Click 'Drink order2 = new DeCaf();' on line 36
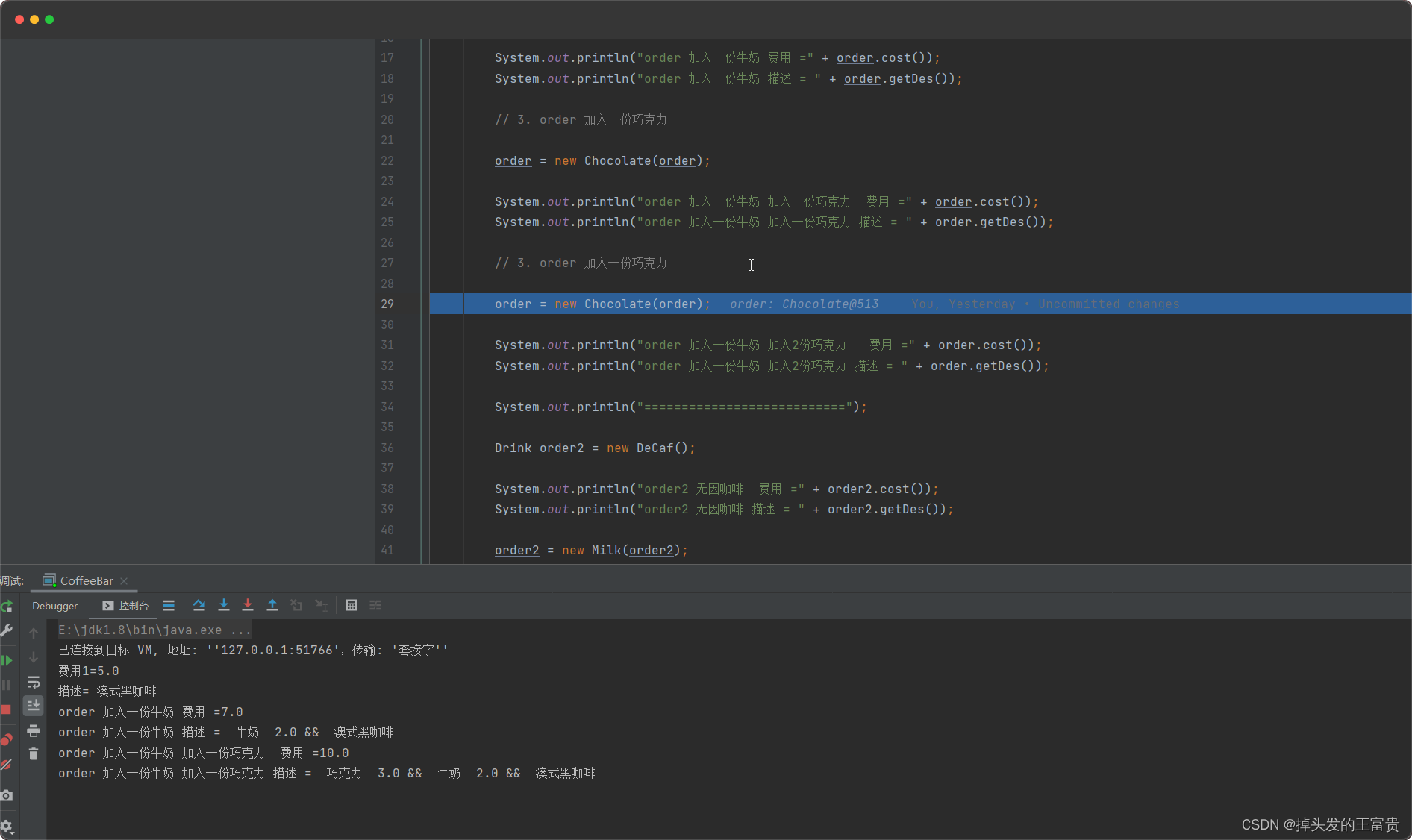The width and height of the screenshot is (1412, 840). pyautogui.click(x=595, y=448)
